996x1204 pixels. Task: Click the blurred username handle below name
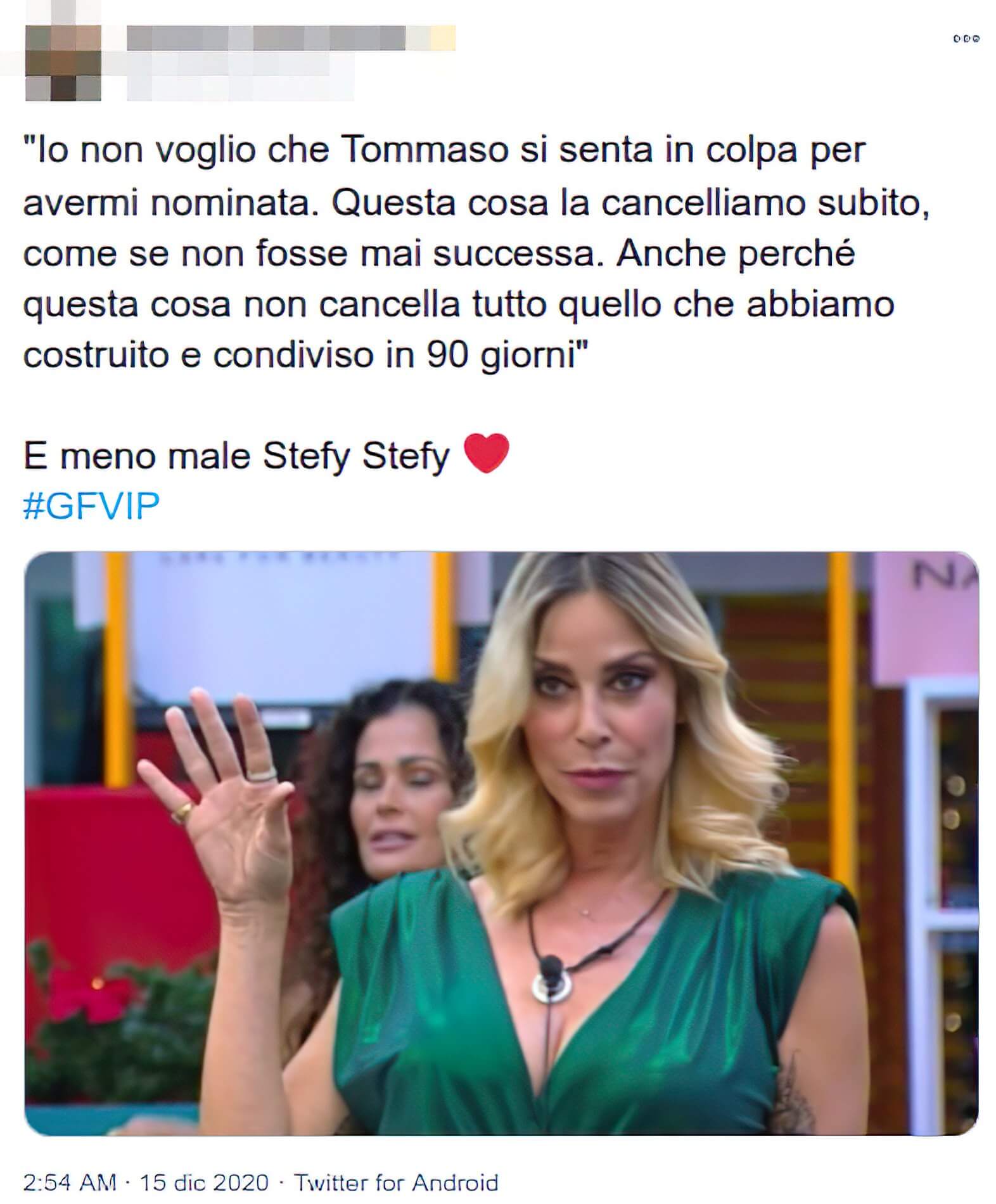click(241, 77)
